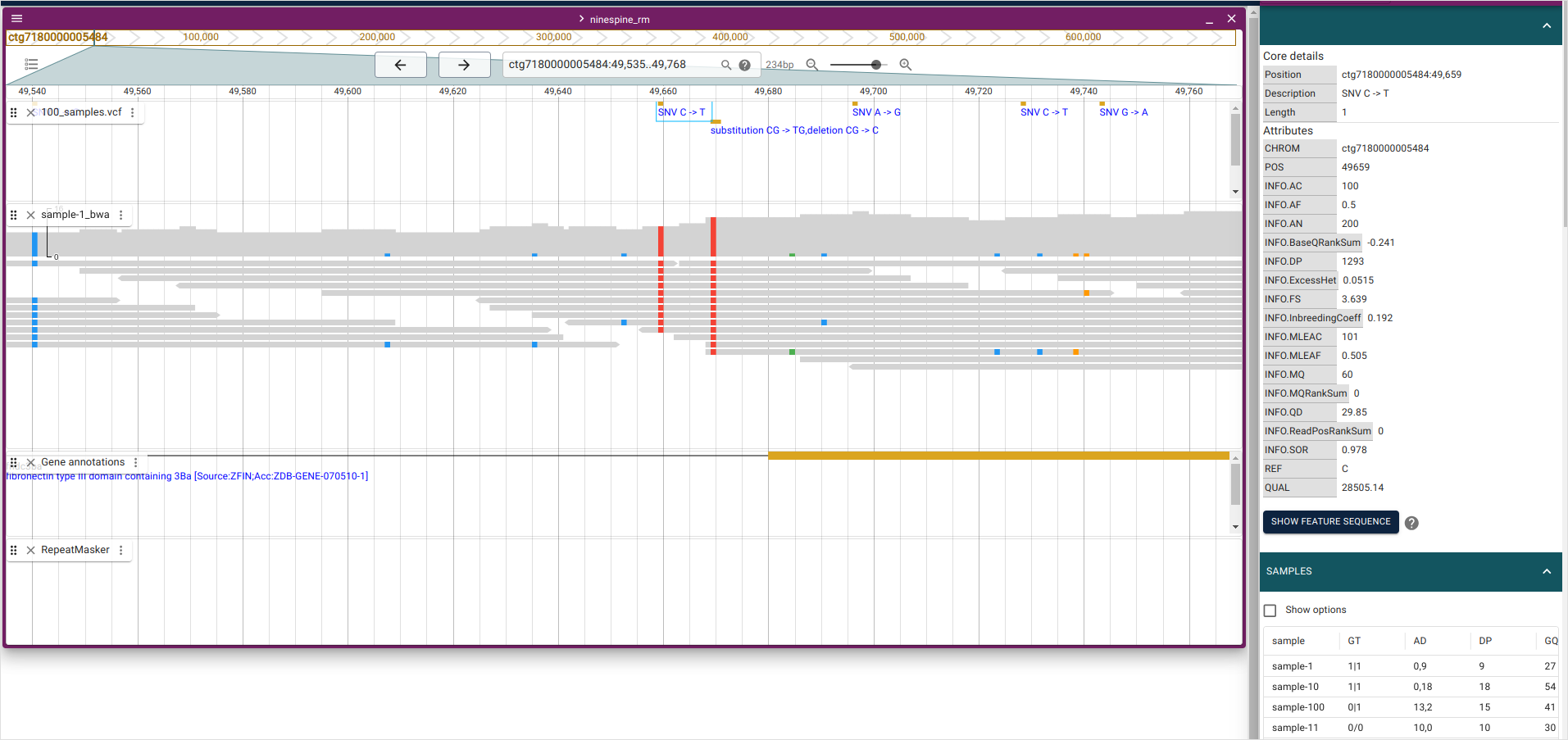Select the sample-11 row
1568x740 pixels.
click(1411, 728)
